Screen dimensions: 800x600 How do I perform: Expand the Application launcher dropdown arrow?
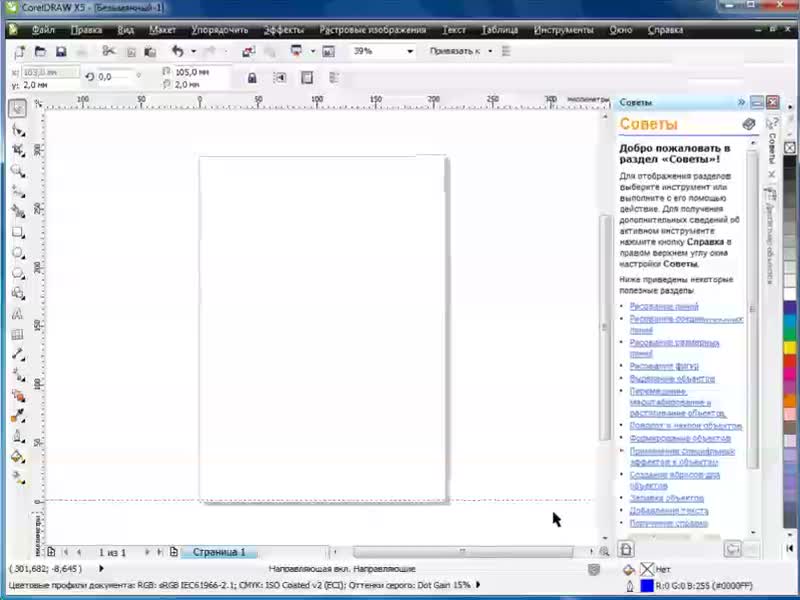point(313,51)
